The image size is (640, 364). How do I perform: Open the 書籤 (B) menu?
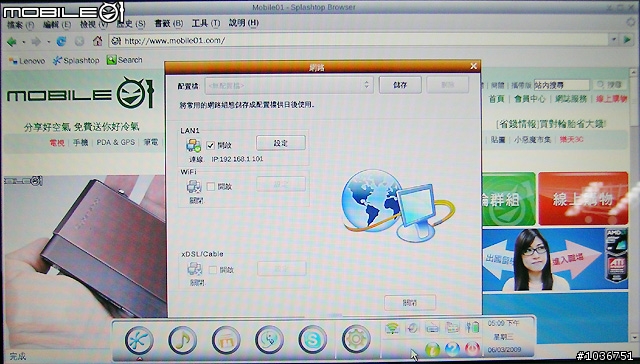point(169,24)
